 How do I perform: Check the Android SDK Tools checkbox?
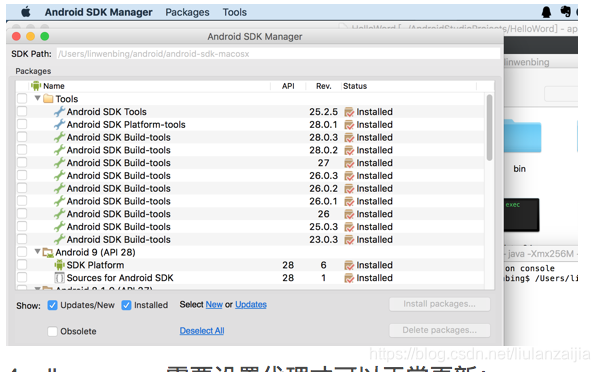pyautogui.click(x=22, y=111)
